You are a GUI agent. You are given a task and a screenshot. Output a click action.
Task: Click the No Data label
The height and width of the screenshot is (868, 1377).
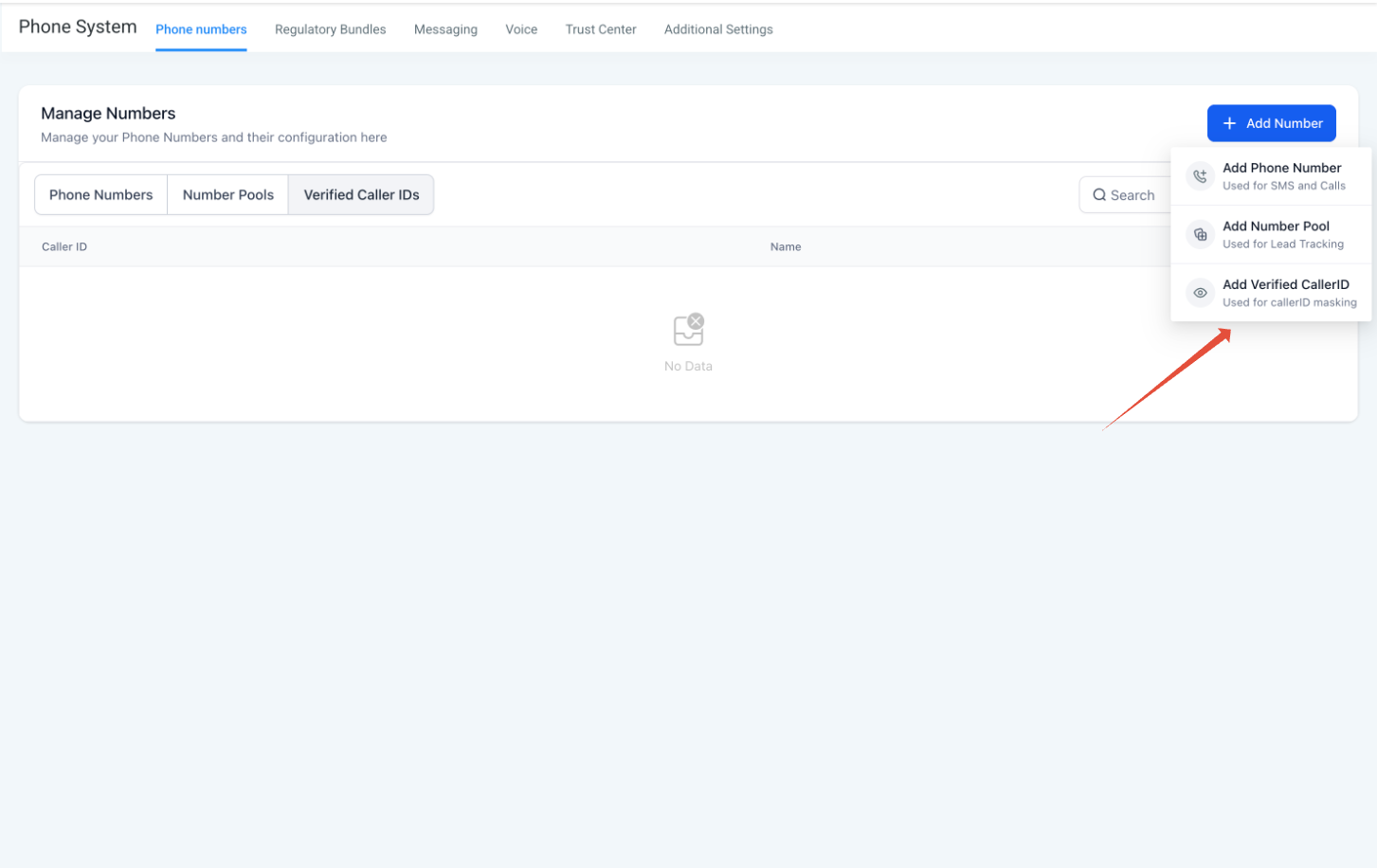click(688, 367)
